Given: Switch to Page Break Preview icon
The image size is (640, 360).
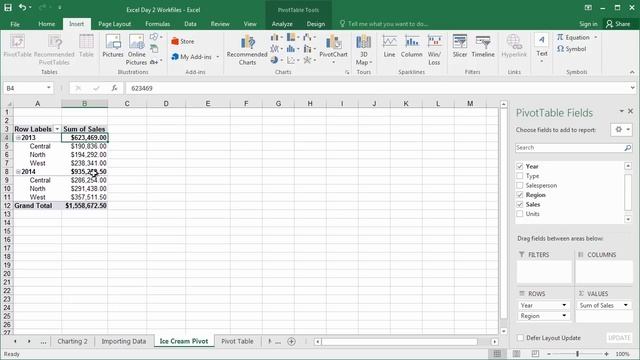Looking at the screenshot, I should (535, 354).
